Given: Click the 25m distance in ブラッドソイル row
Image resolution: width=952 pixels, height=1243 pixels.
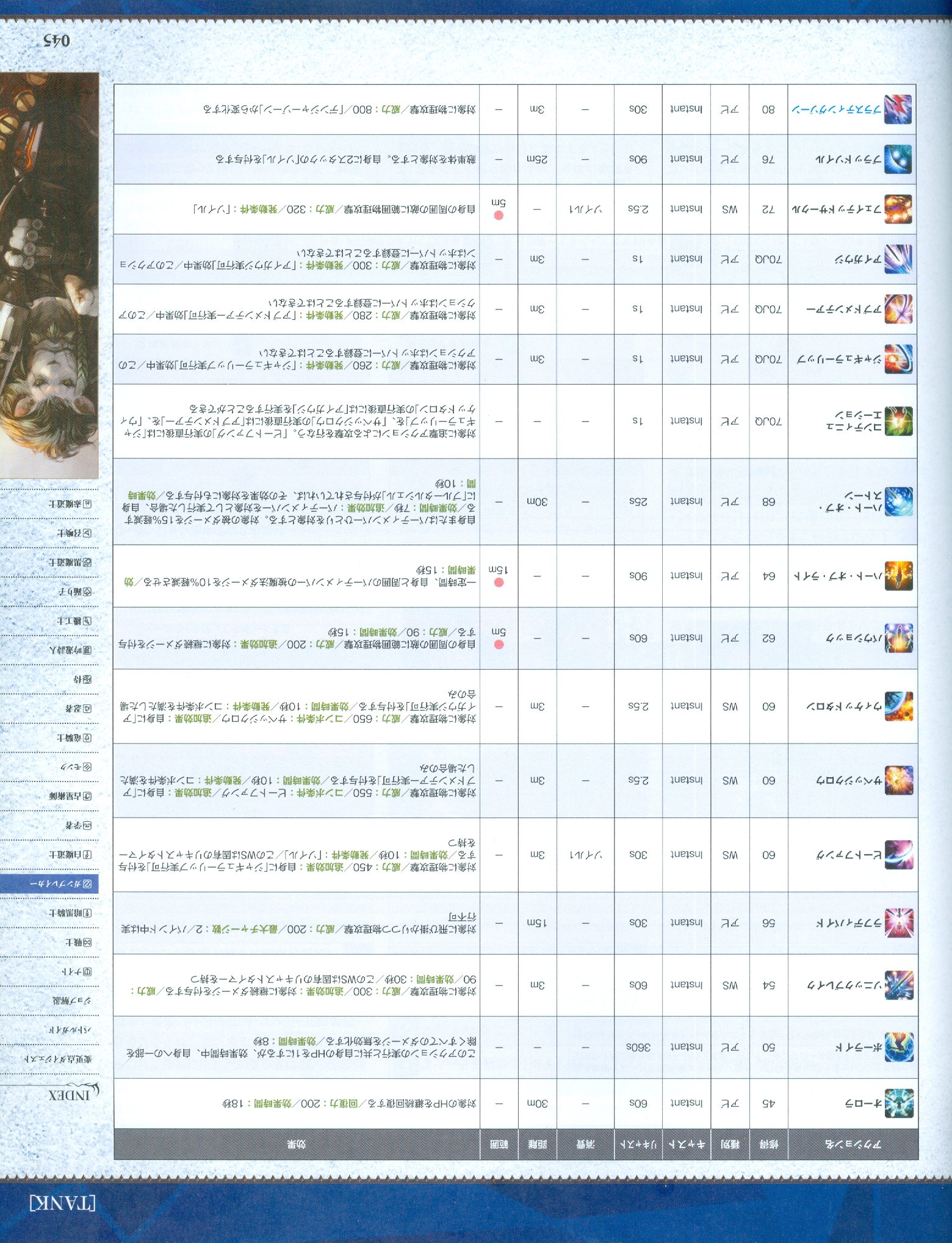Looking at the screenshot, I should tap(537, 159).
